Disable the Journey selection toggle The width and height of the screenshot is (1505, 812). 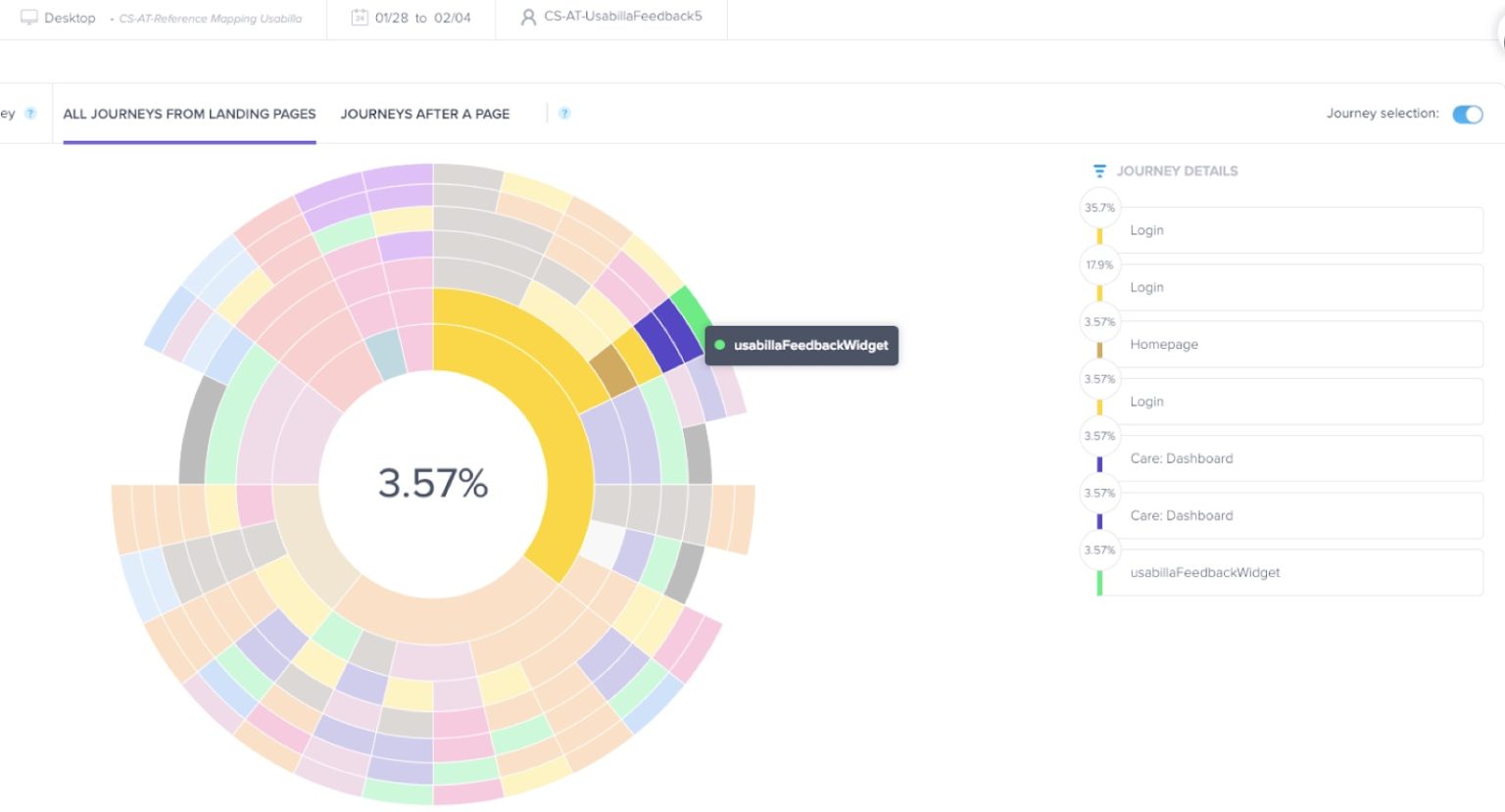point(1467,115)
